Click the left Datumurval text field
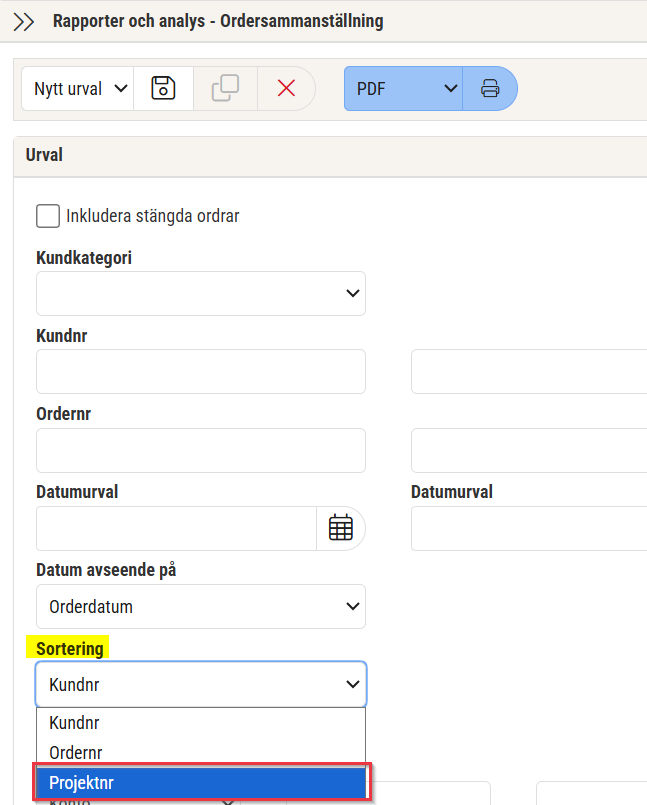 (176, 528)
